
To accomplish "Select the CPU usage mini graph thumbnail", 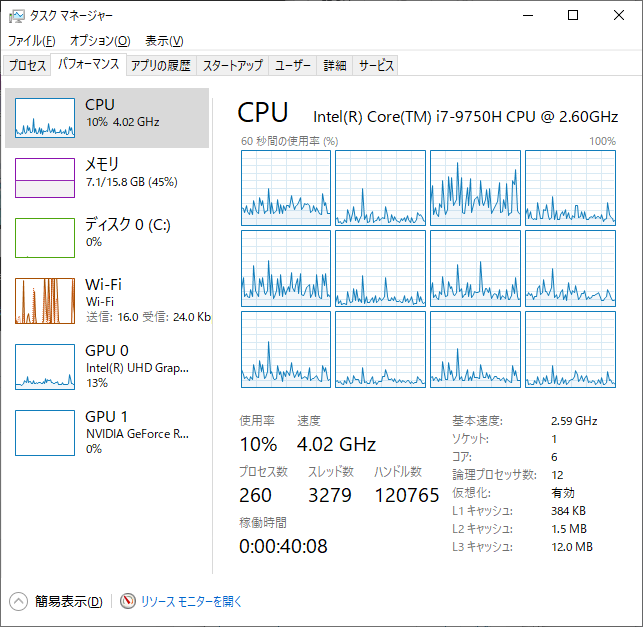I will (45, 118).
